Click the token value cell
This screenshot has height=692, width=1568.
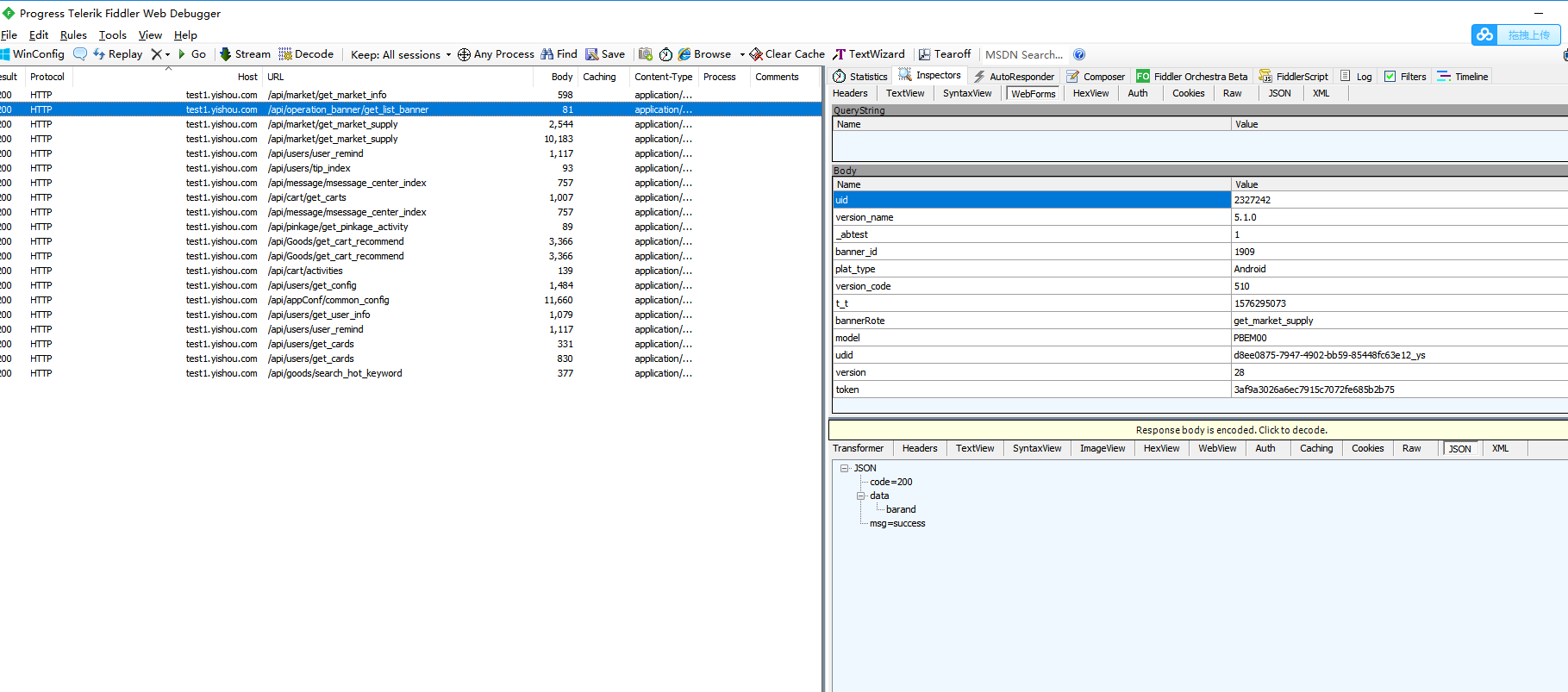click(1399, 390)
